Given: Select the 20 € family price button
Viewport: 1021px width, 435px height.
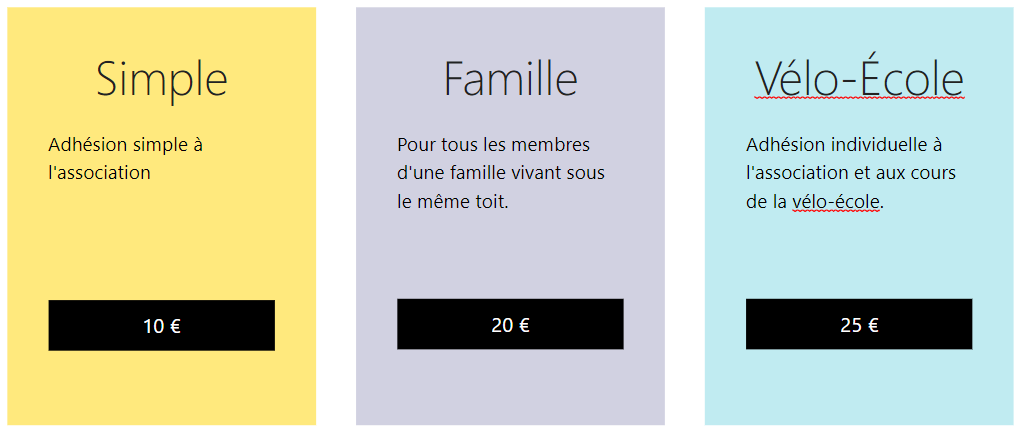Looking at the screenshot, I should [x=510, y=324].
